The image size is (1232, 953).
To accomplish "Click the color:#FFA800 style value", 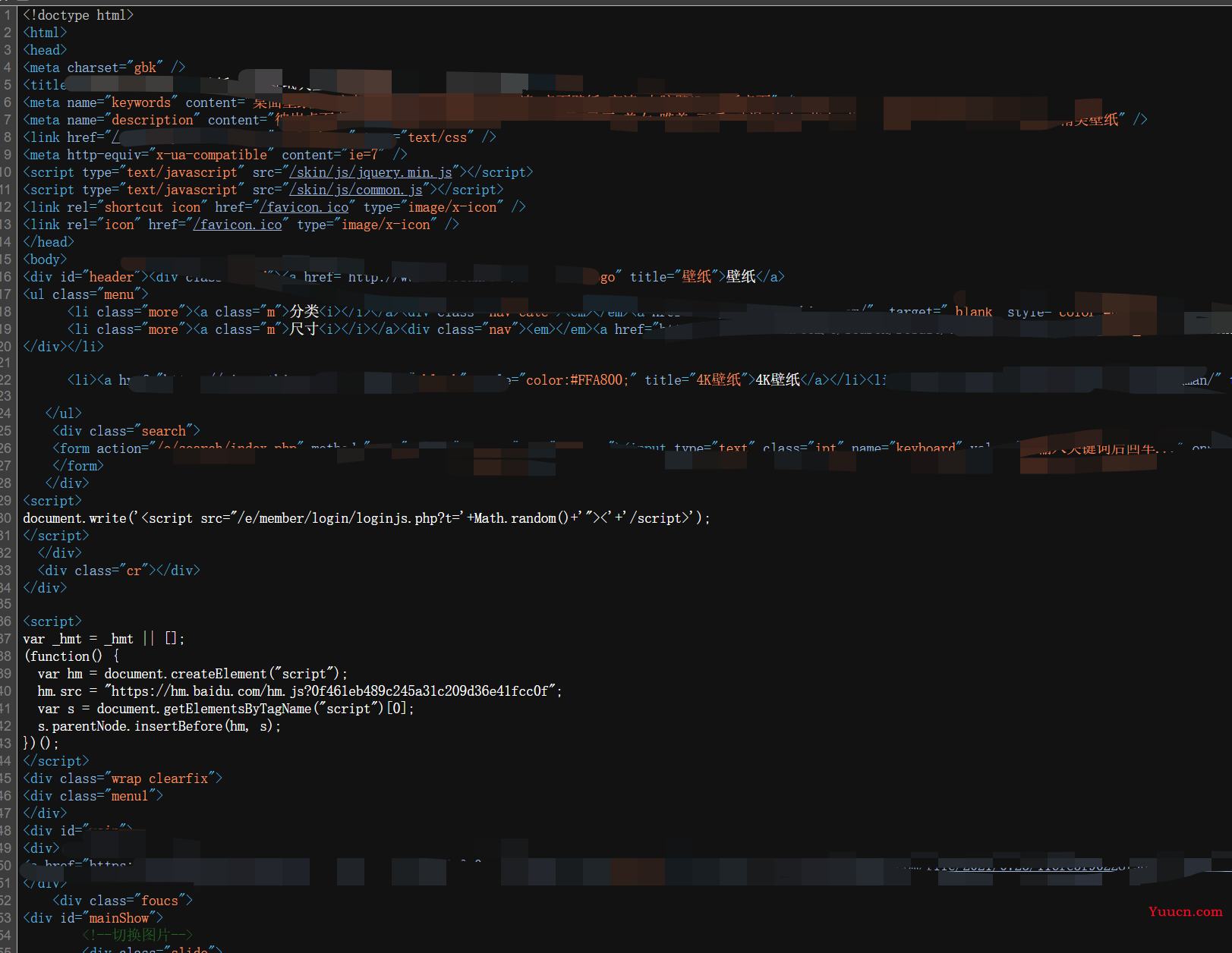I will pos(578,380).
